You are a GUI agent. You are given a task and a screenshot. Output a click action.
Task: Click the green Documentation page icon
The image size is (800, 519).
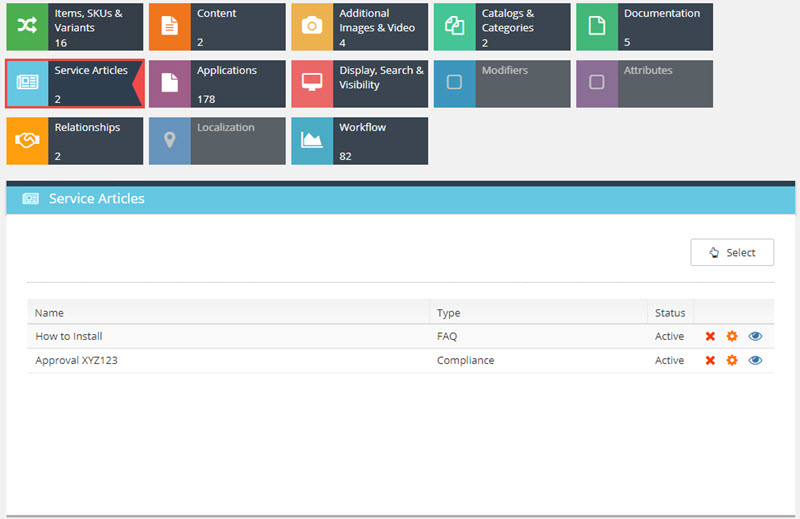[596, 26]
